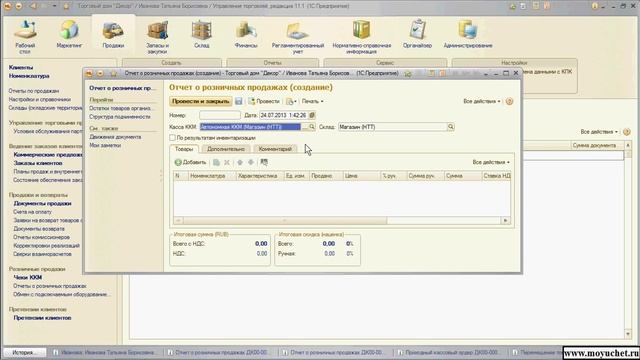
Task: Switch to the Товары tab
Action: (x=184, y=149)
